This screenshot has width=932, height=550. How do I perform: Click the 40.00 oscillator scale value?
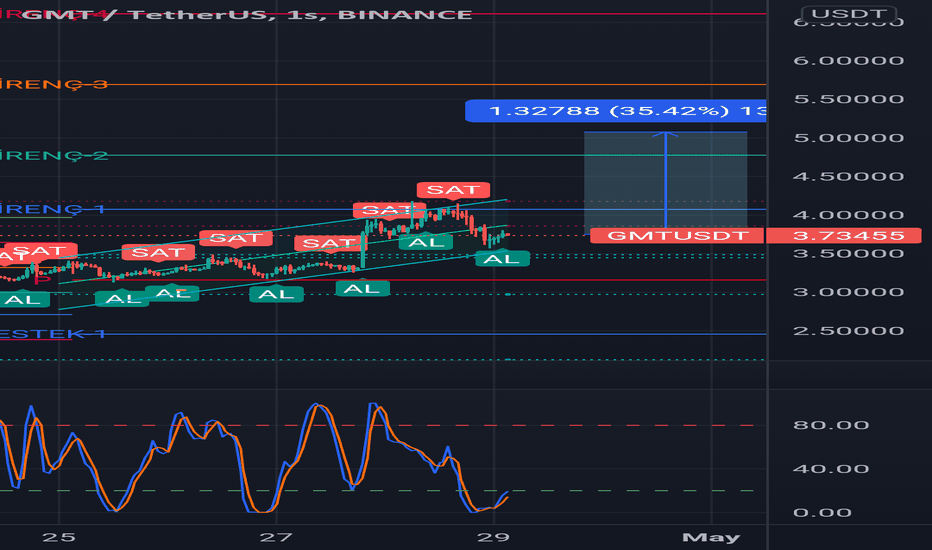tap(831, 469)
